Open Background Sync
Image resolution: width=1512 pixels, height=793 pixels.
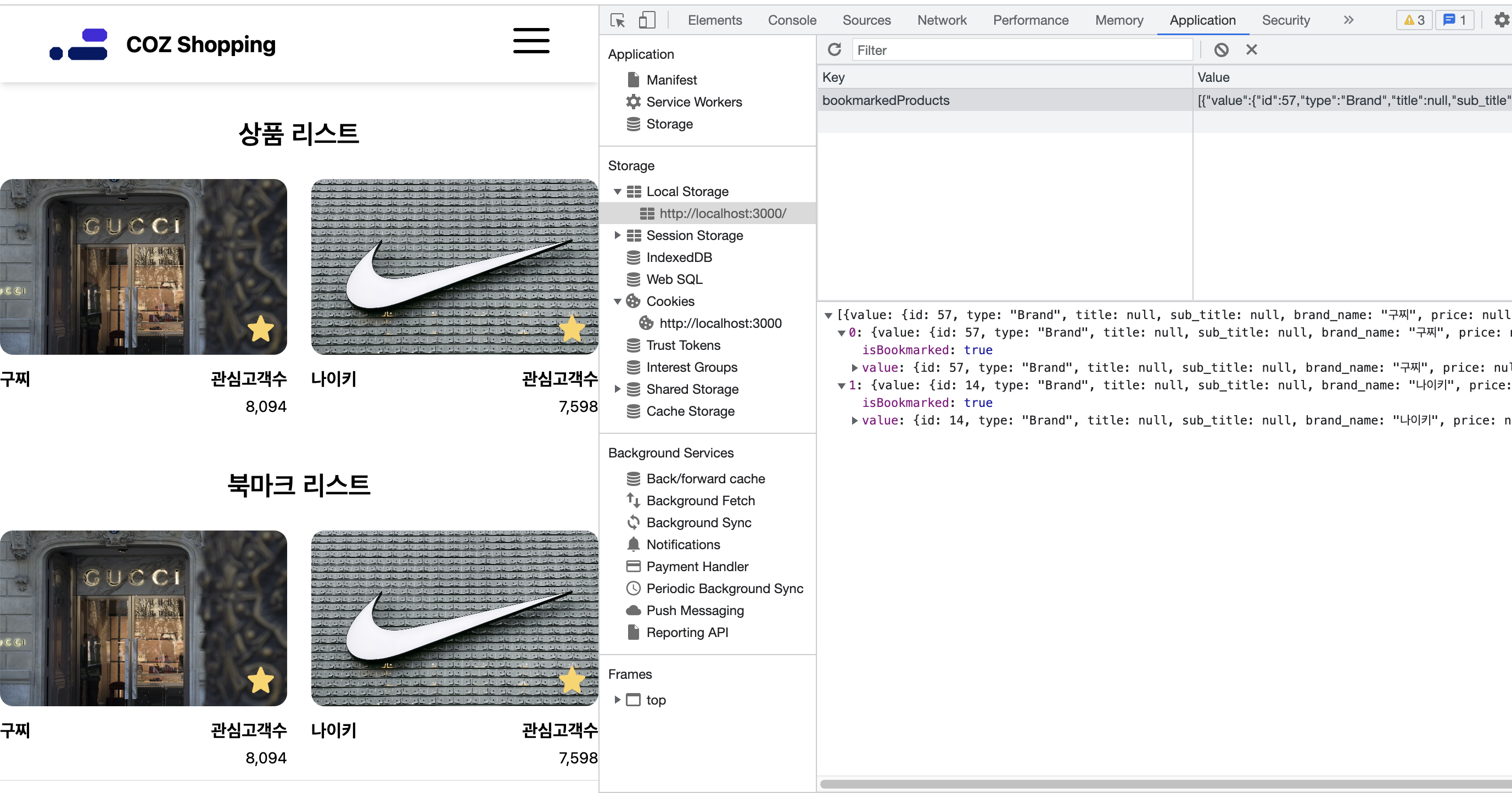pos(698,523)
